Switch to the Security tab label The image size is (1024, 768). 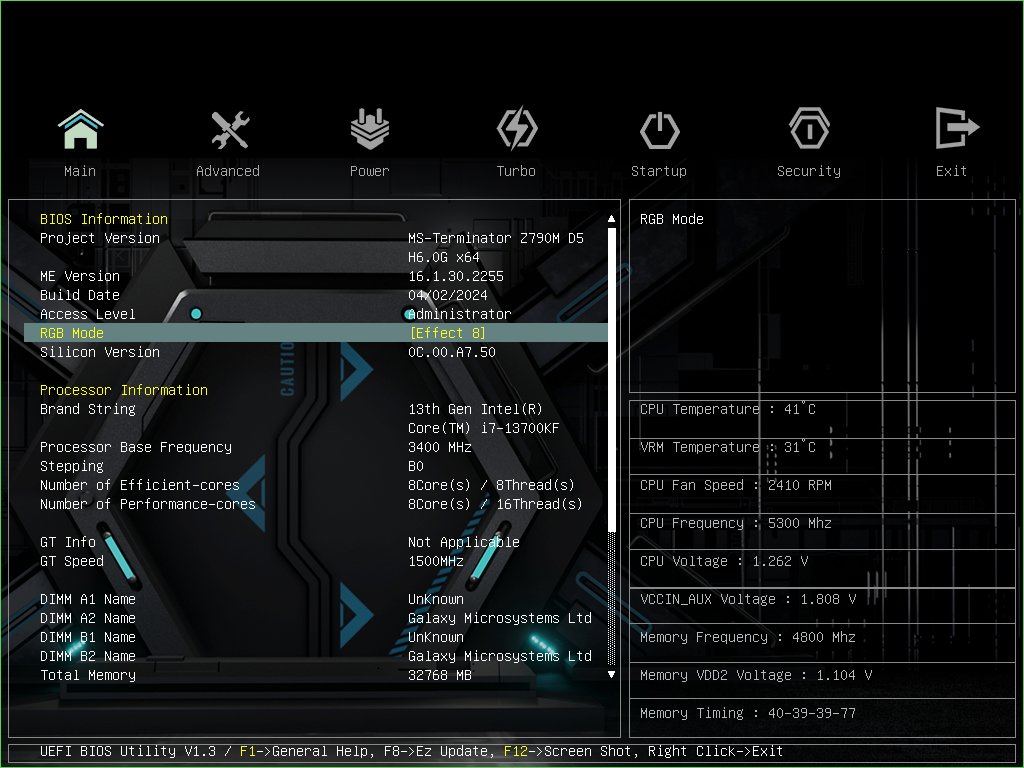tap(808, 171)
